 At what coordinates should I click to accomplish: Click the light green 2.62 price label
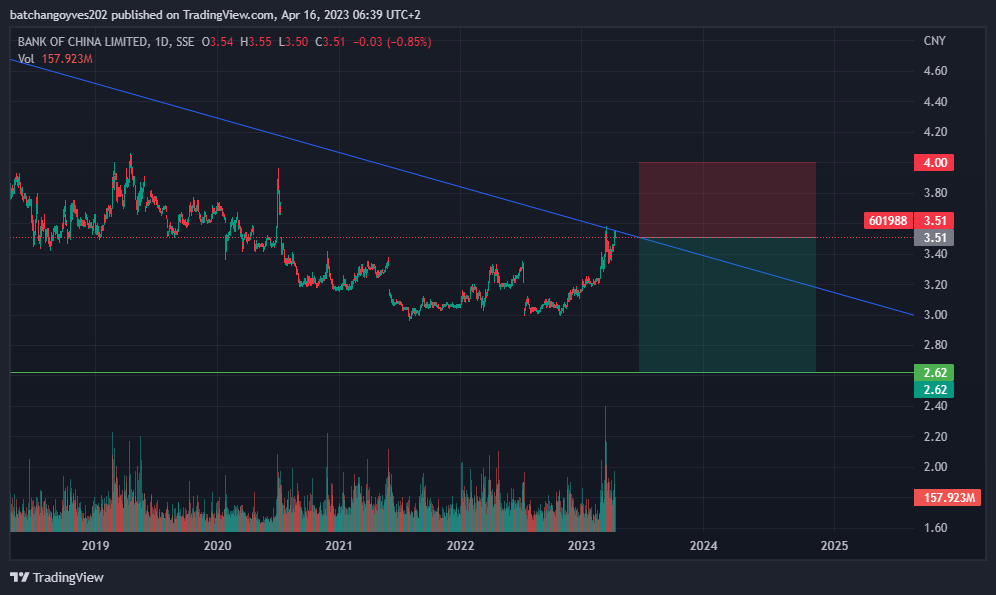(x=934, y=372)
